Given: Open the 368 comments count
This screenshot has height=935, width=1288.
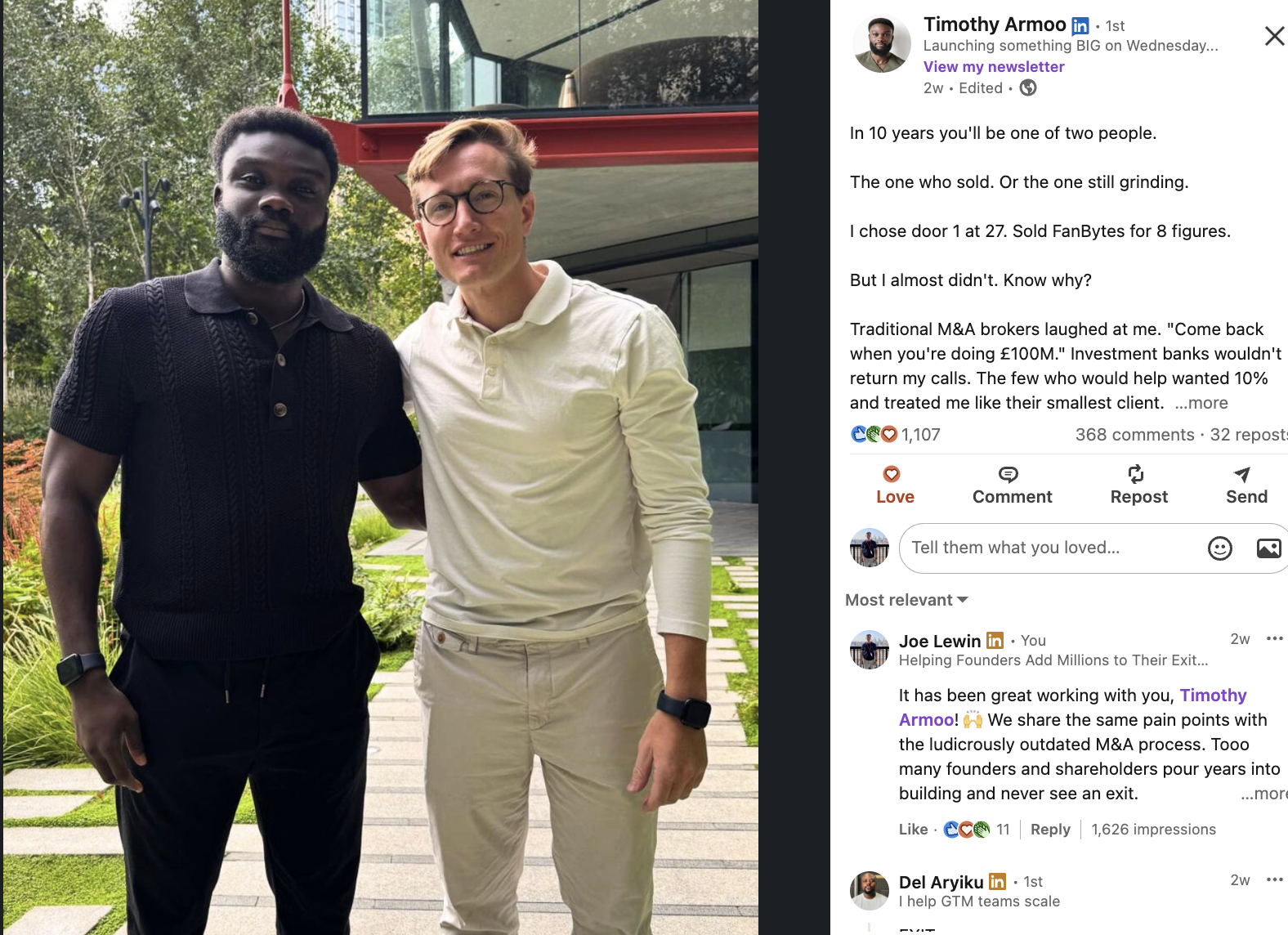Looking at the screenshot, I should [x=1134, y=435].
